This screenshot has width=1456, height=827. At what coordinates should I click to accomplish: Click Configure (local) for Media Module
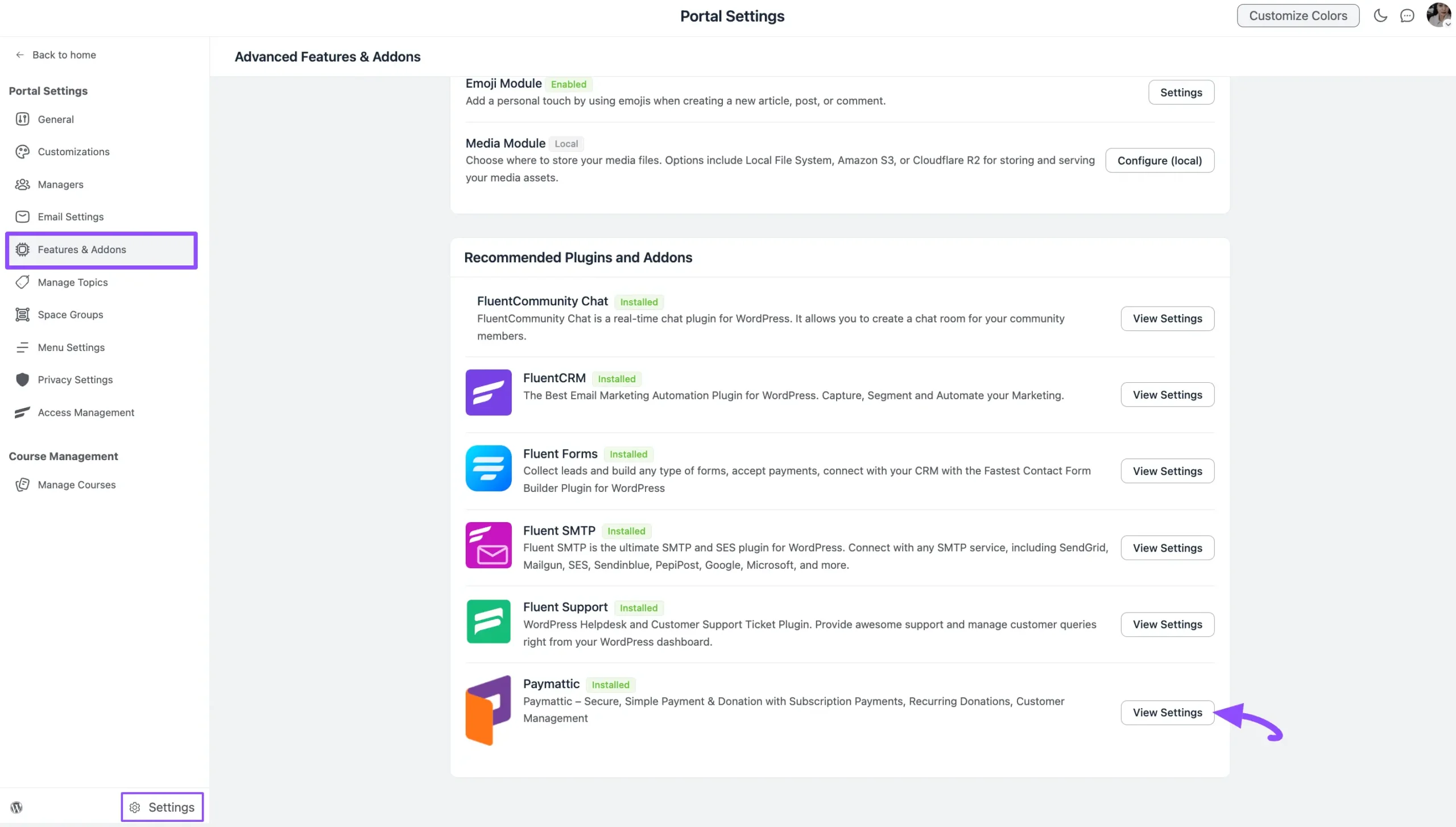pyautogui.click(x=1159, y=160)
